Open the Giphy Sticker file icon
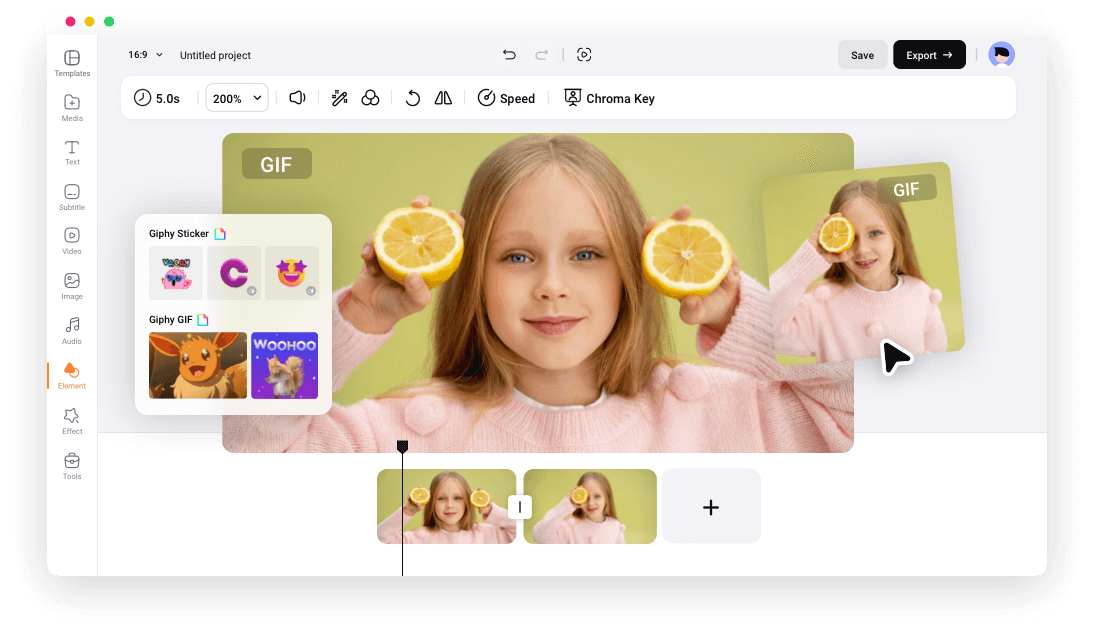 tap(220, 234)
